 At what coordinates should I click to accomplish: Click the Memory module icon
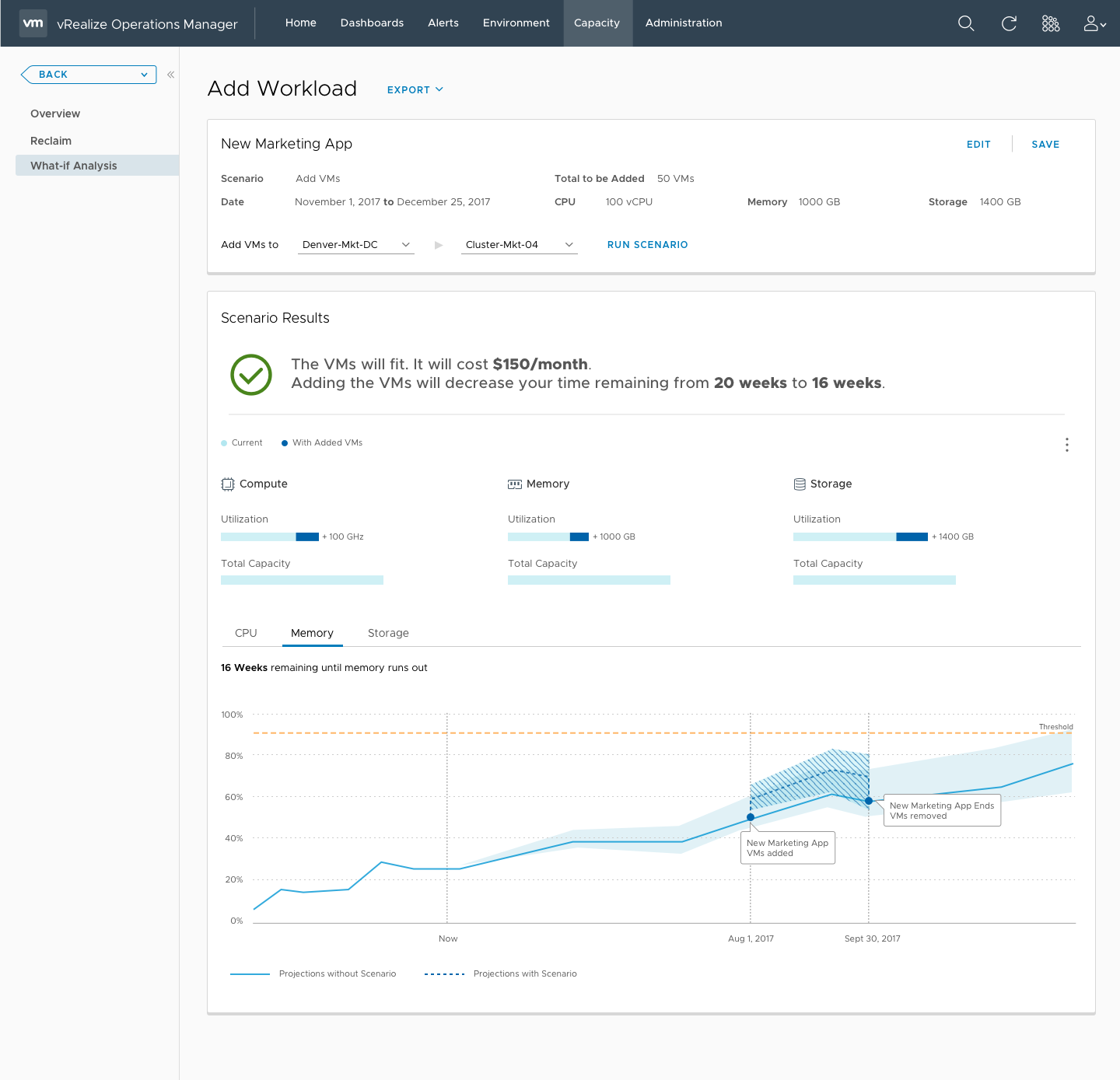click(x=515, y=484)
